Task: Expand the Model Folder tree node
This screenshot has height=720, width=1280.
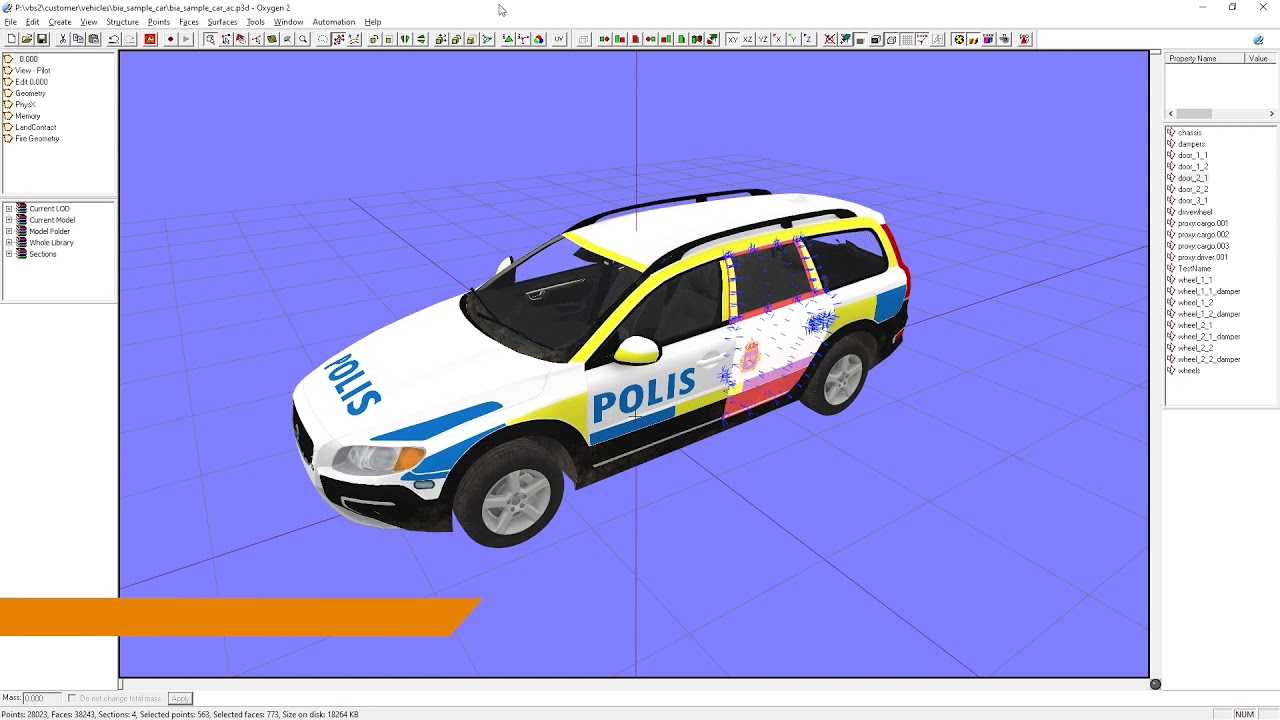Action: tap(9, 231)
